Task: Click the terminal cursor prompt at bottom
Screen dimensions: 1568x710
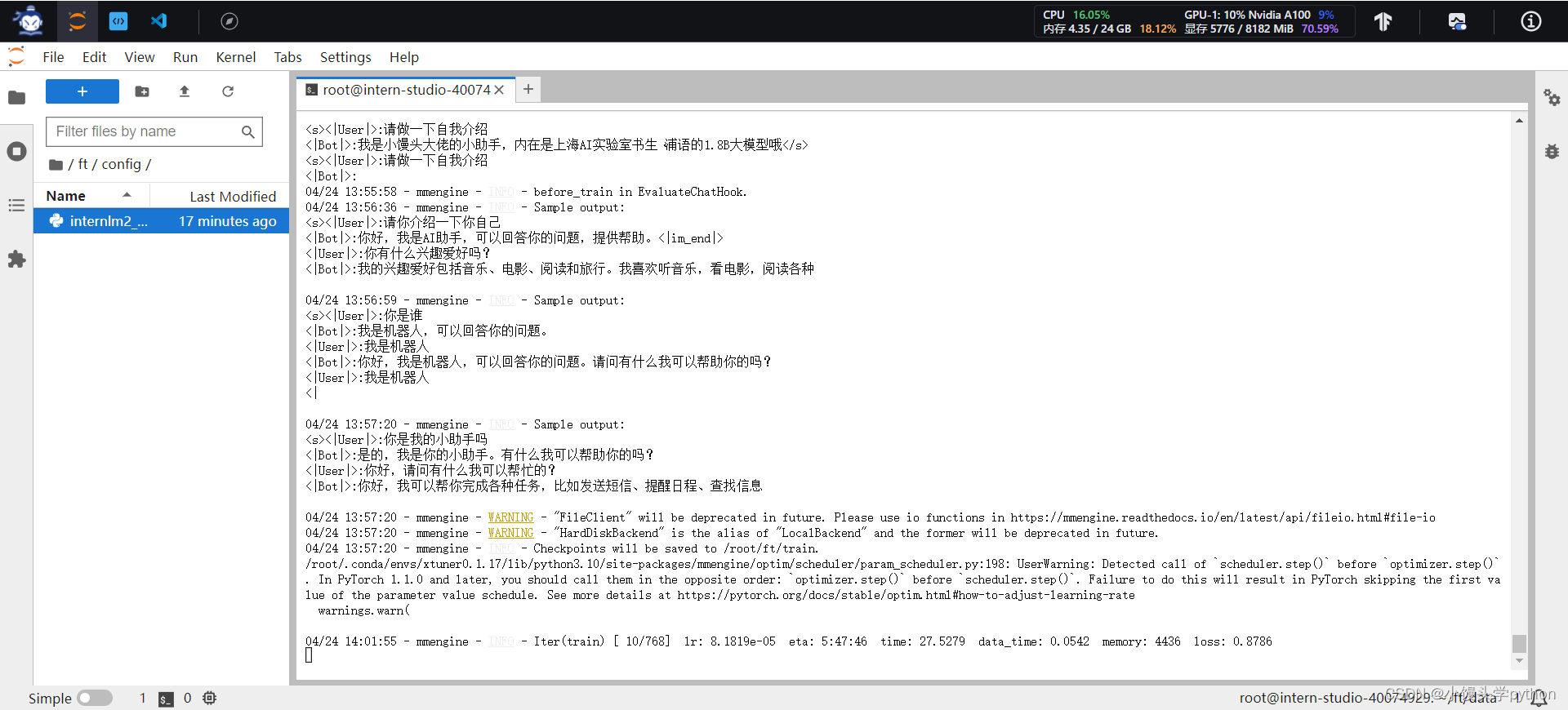Action: click(x=309, y=655)
